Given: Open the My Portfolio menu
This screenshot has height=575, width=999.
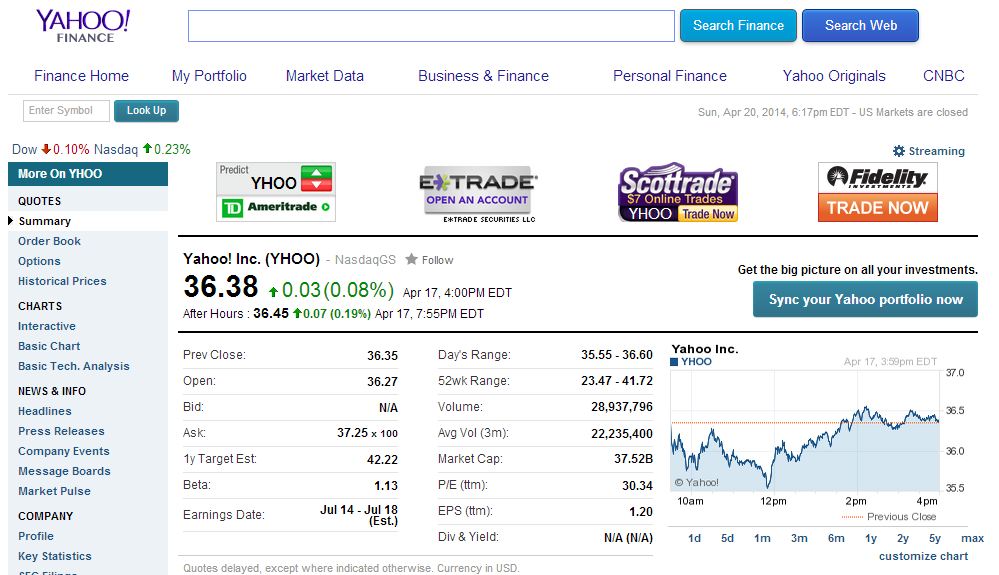Looking at the screenshot, I should (x=209, y=76).
